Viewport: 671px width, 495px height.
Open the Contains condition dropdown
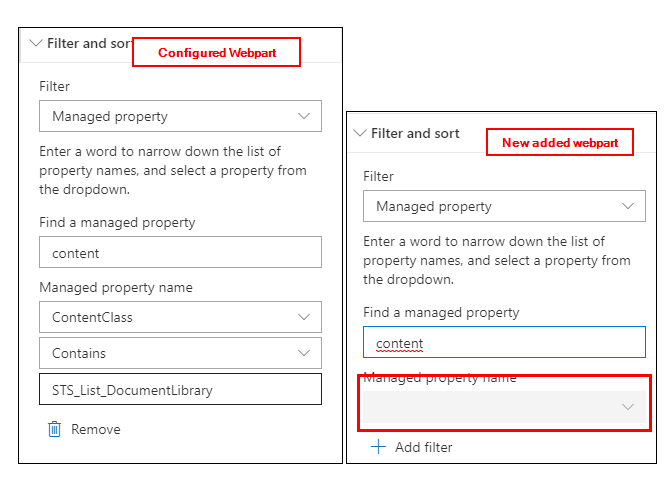(180, 353)
